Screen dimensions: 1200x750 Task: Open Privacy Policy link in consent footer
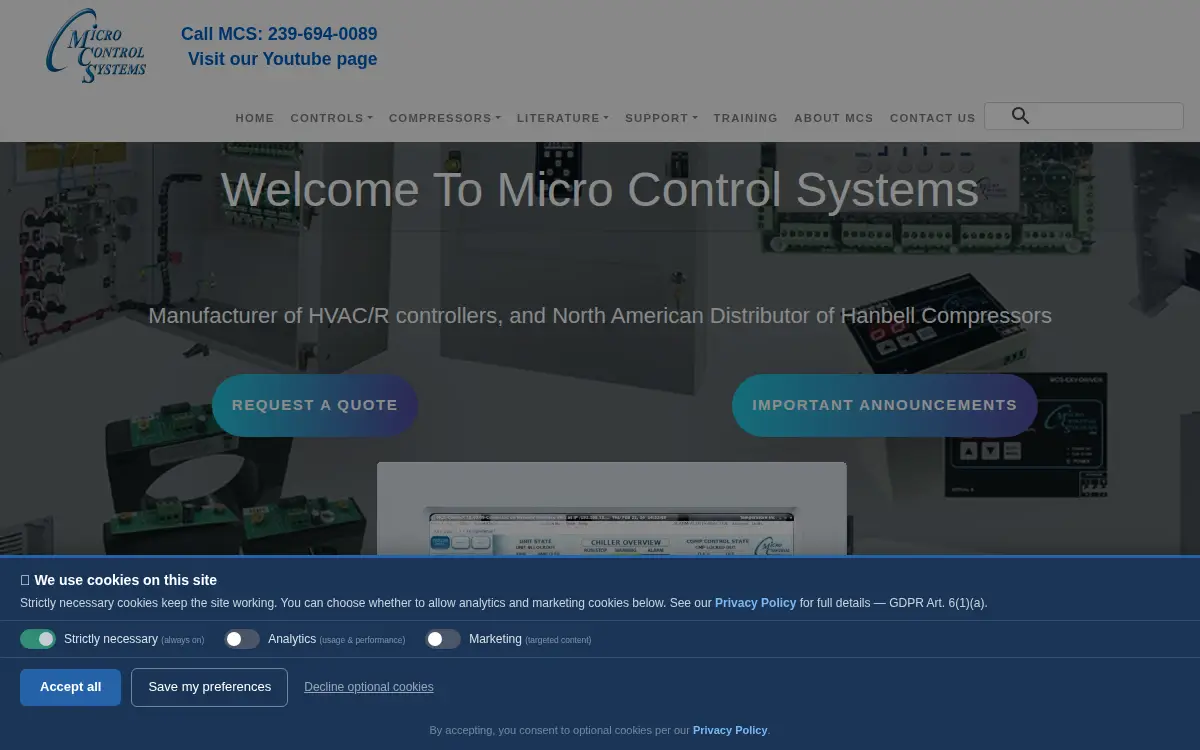click(730, 730)
